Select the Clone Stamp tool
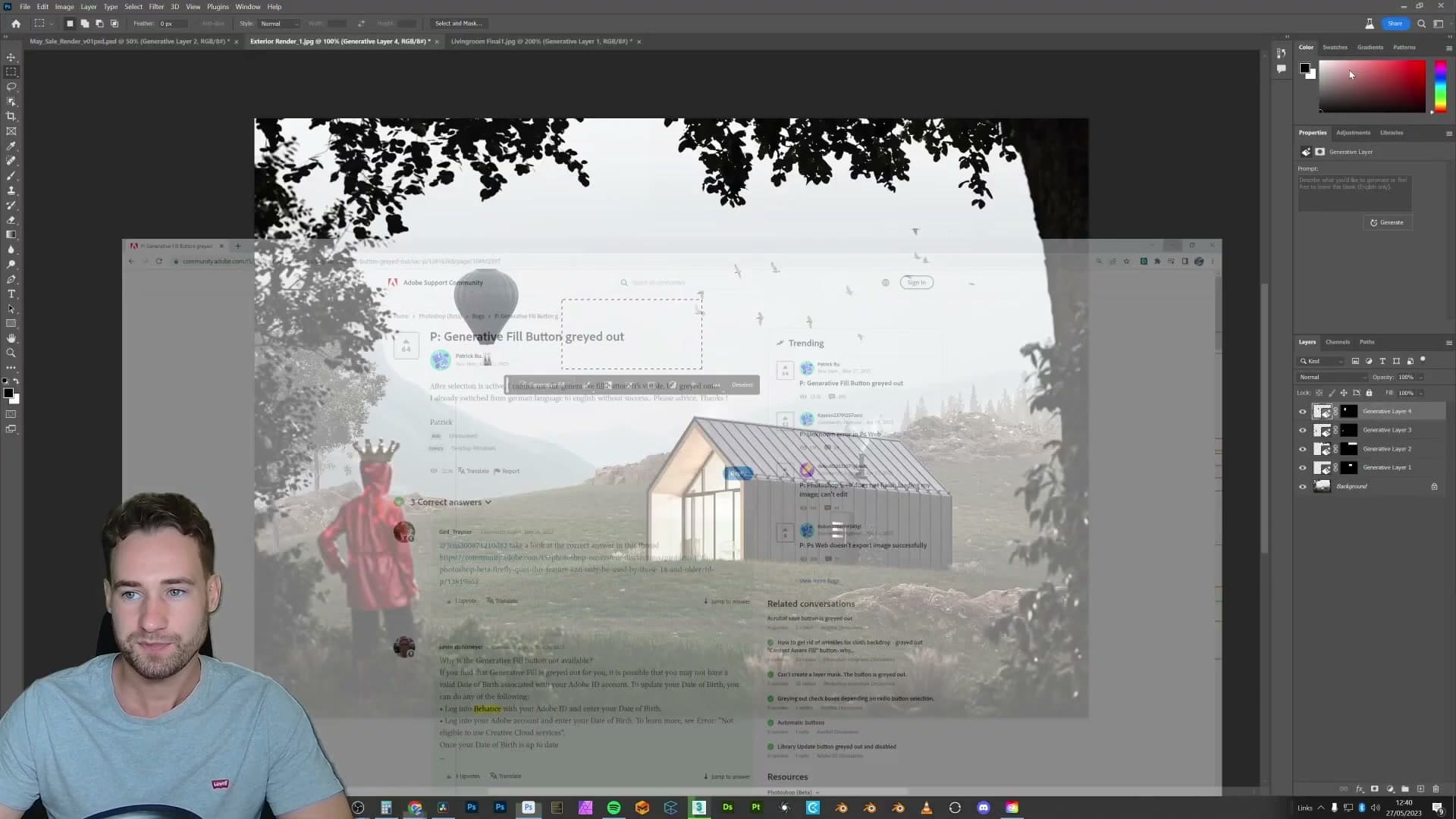The image size is (1456, 819). tap(11, 190)
